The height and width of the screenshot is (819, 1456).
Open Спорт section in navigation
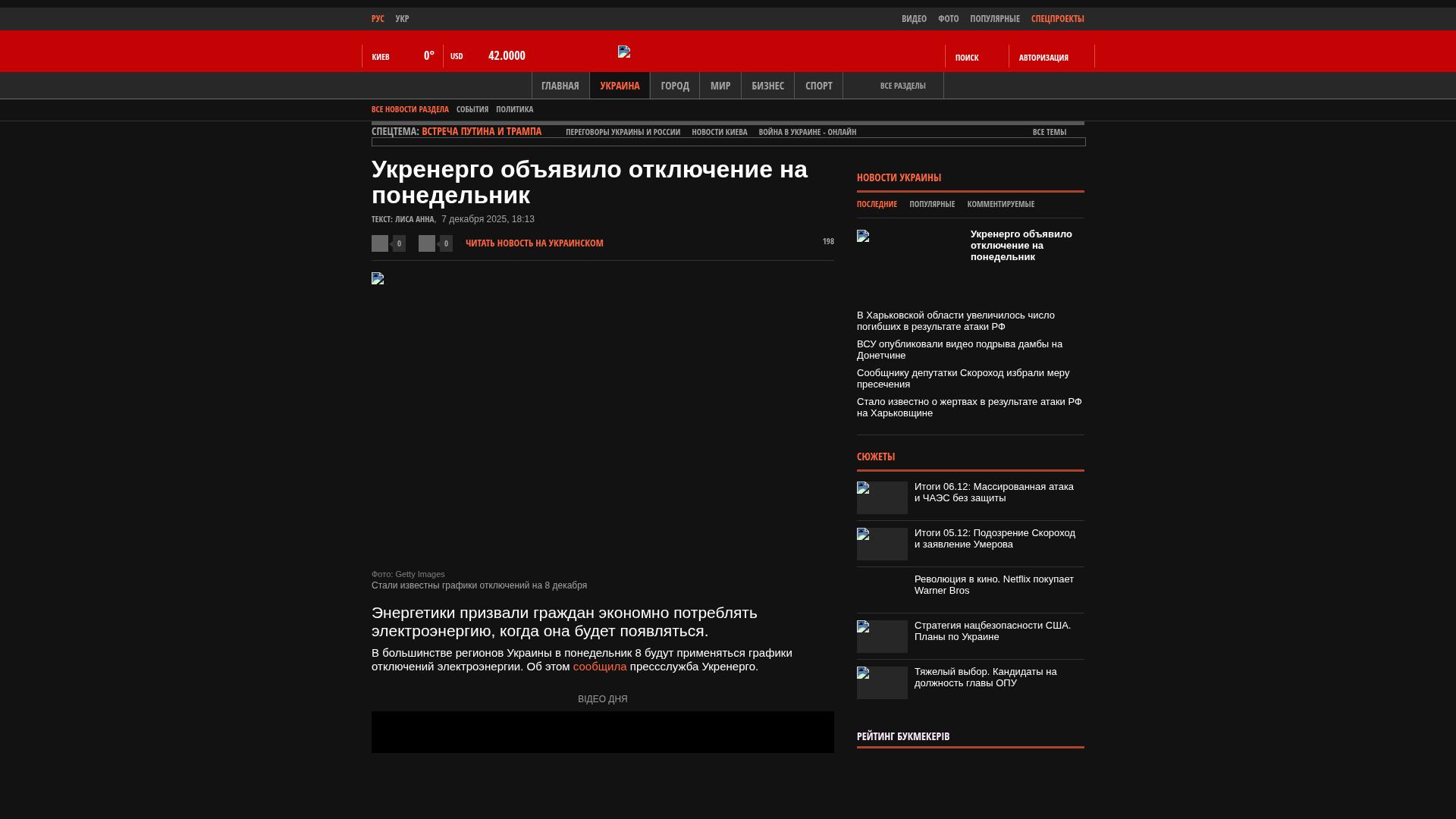pos(818,86)
